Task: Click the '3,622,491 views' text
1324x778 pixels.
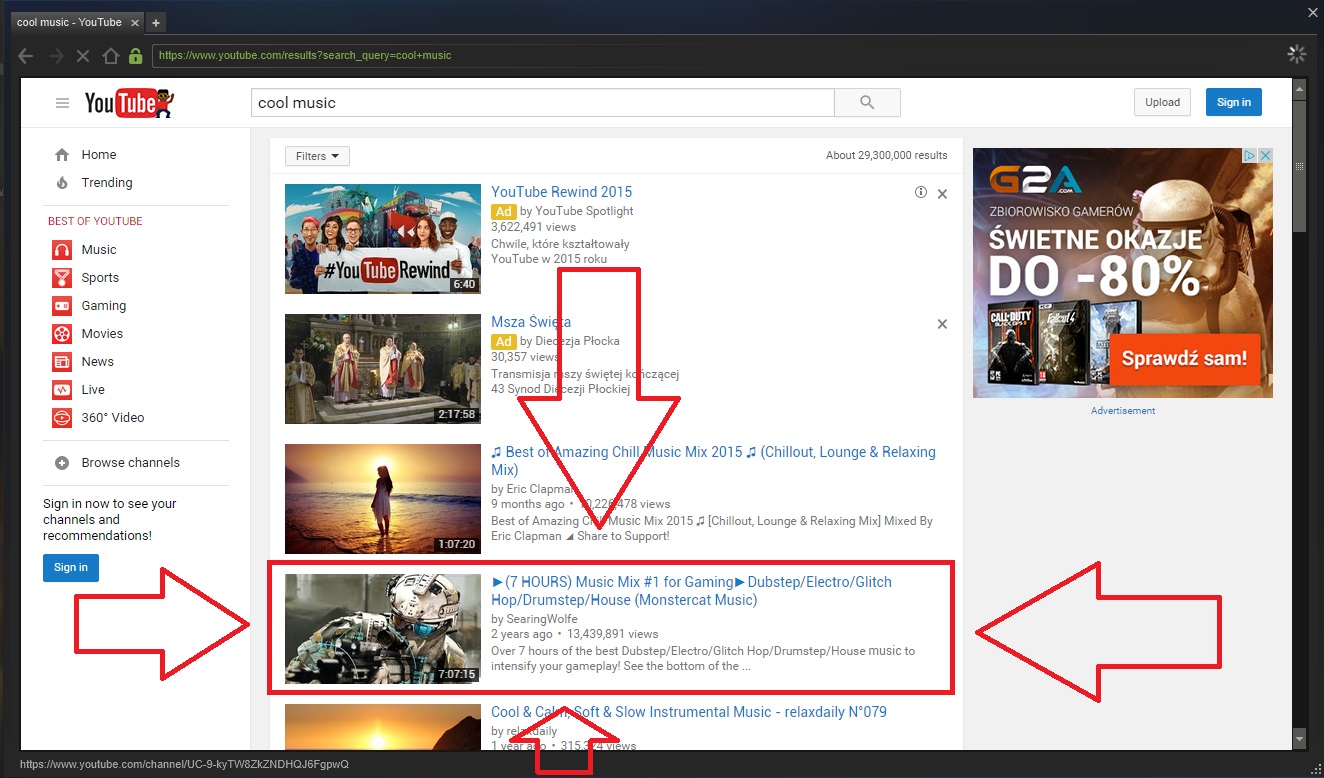Action: (531, 227)
